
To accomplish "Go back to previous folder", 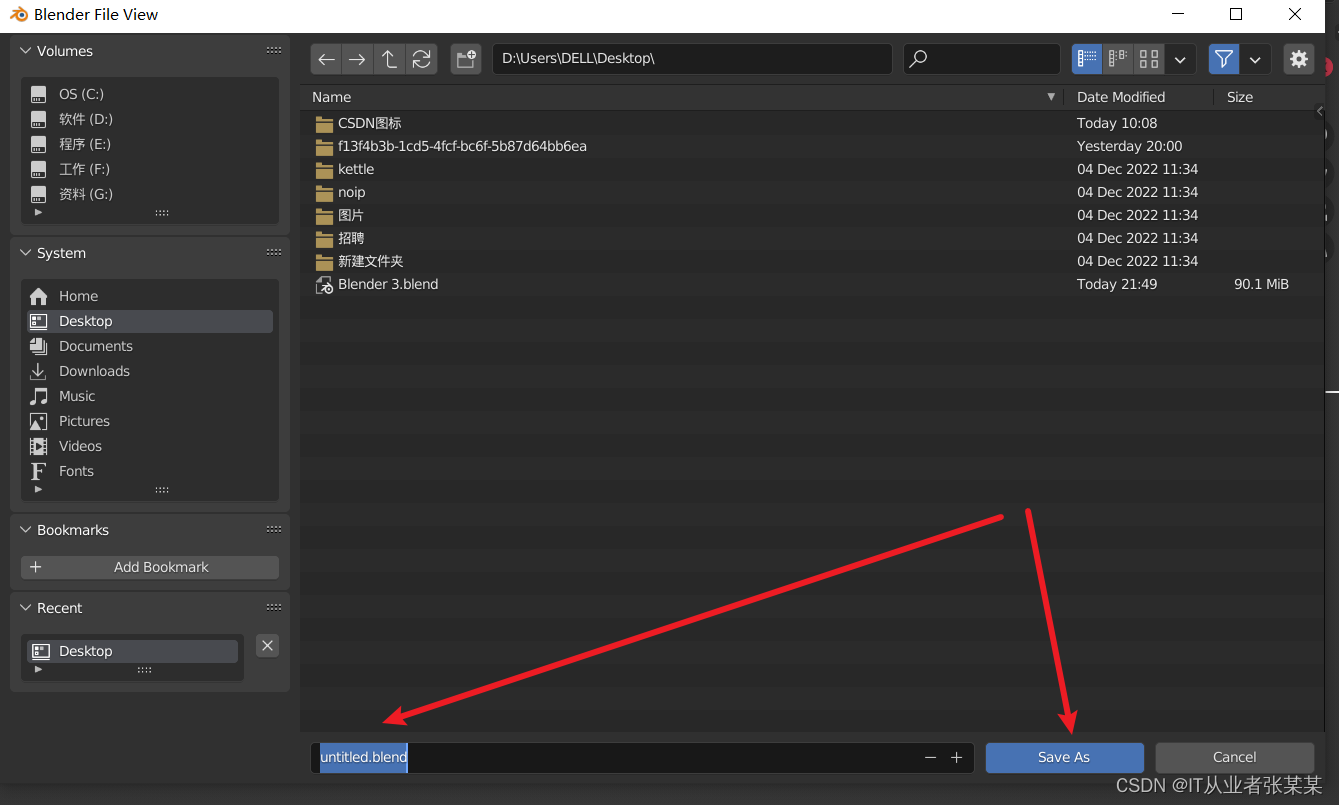I will [326, 59].
